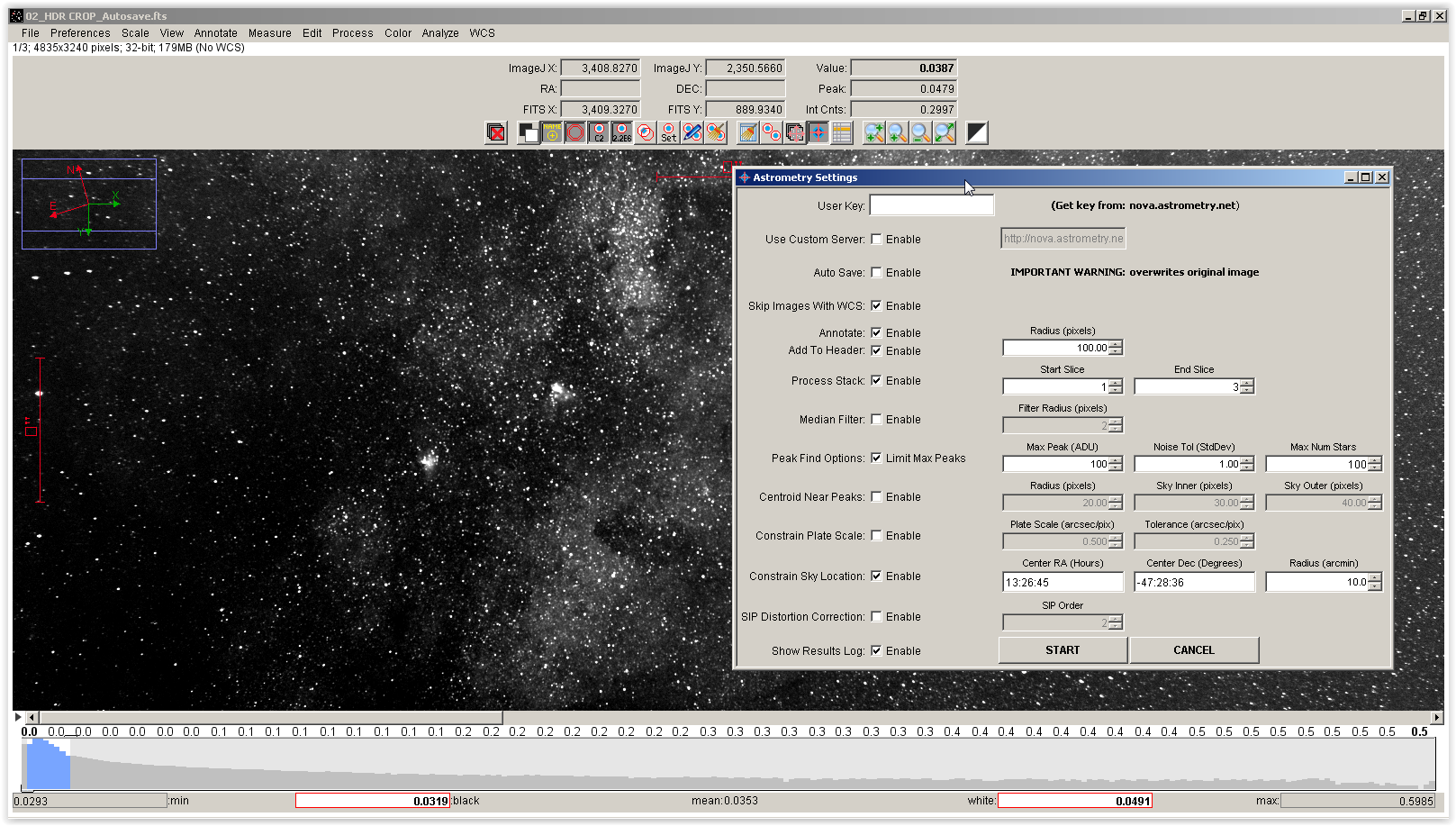
Task: Click the zoom out magnifier icon
Action: pos(921,133)
